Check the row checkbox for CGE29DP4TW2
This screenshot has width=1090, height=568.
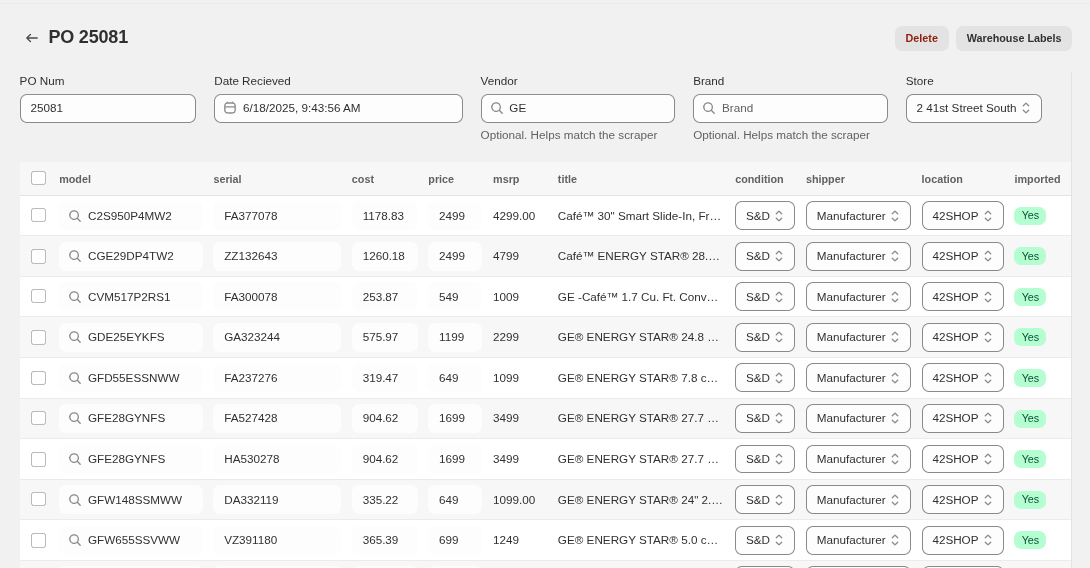38,256
